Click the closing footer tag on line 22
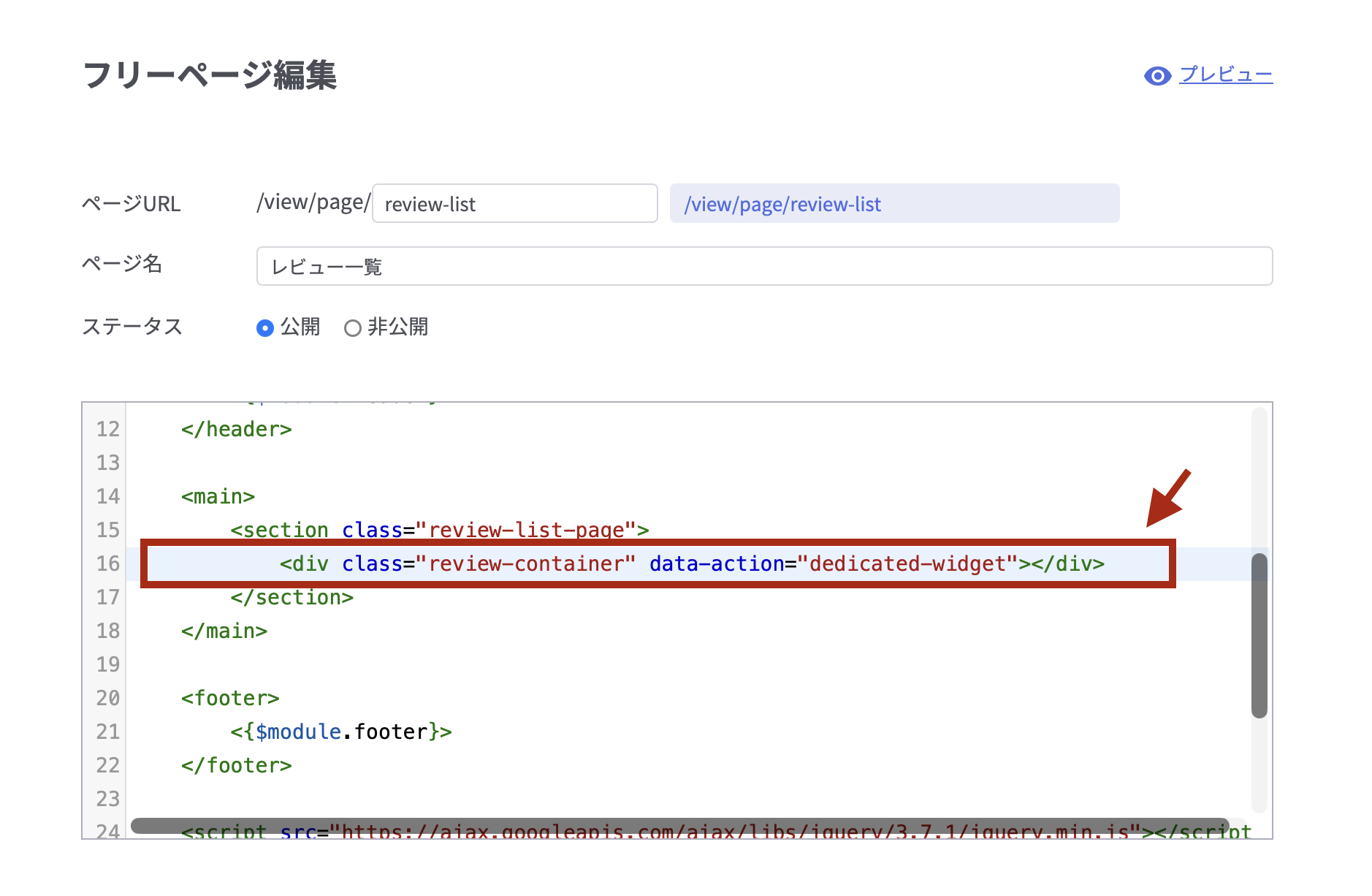1372x896 pixels. click(236, 766)
